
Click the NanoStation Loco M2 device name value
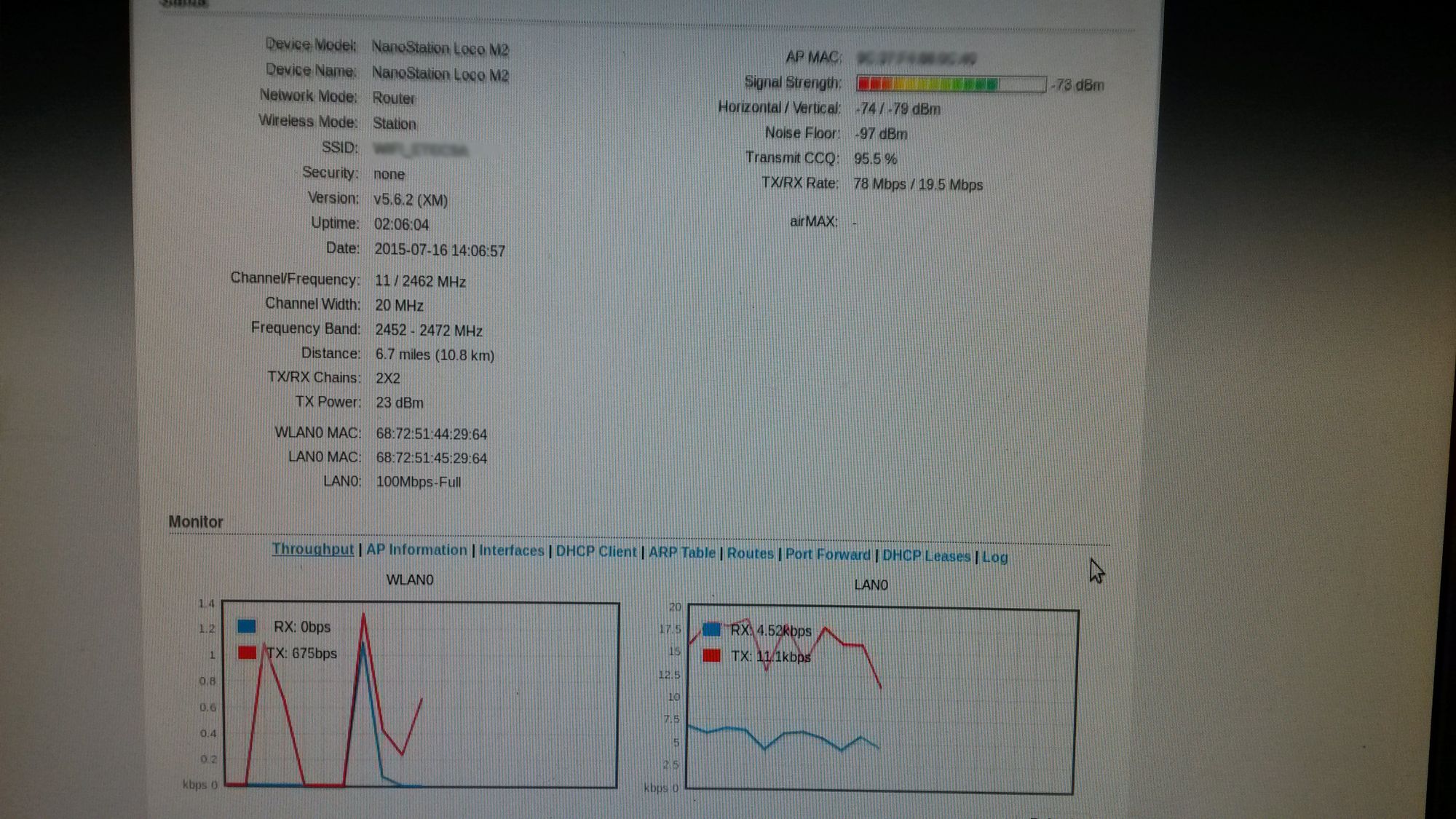[440, 74]
